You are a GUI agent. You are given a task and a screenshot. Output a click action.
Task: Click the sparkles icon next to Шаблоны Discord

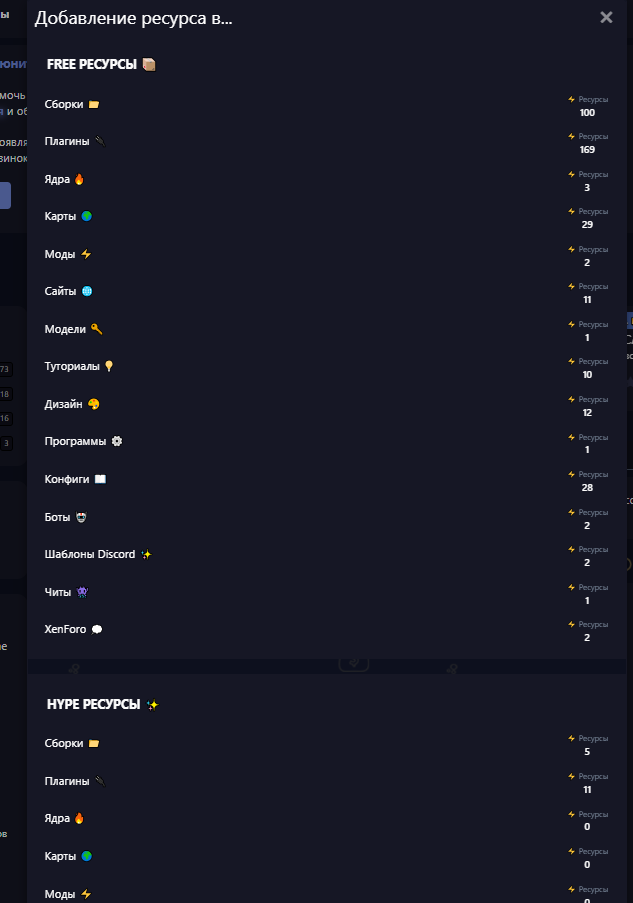(146, 554)
